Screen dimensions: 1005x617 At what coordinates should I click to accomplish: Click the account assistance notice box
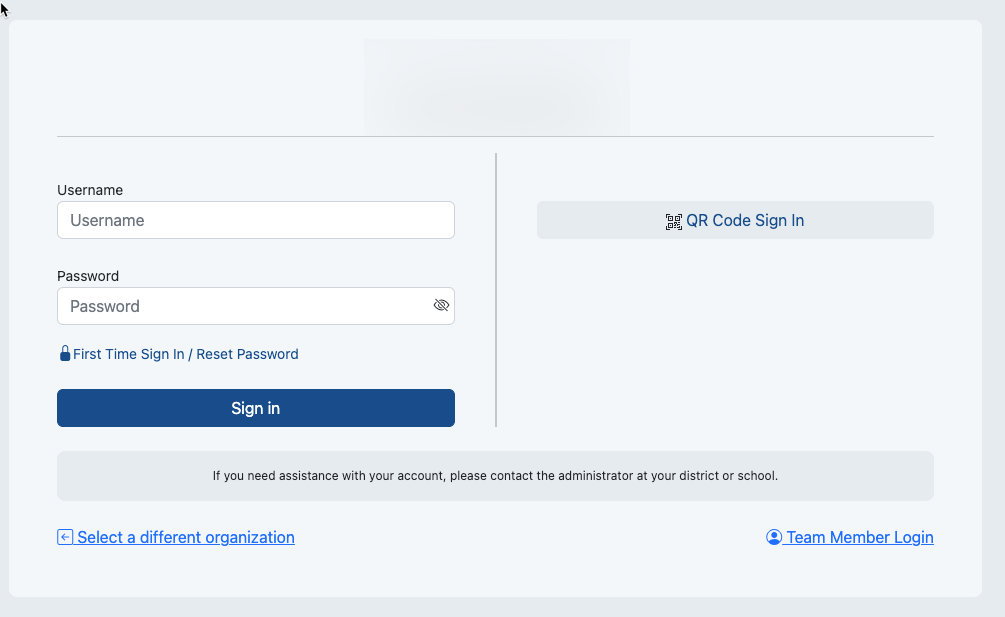(x=495, y=476)
